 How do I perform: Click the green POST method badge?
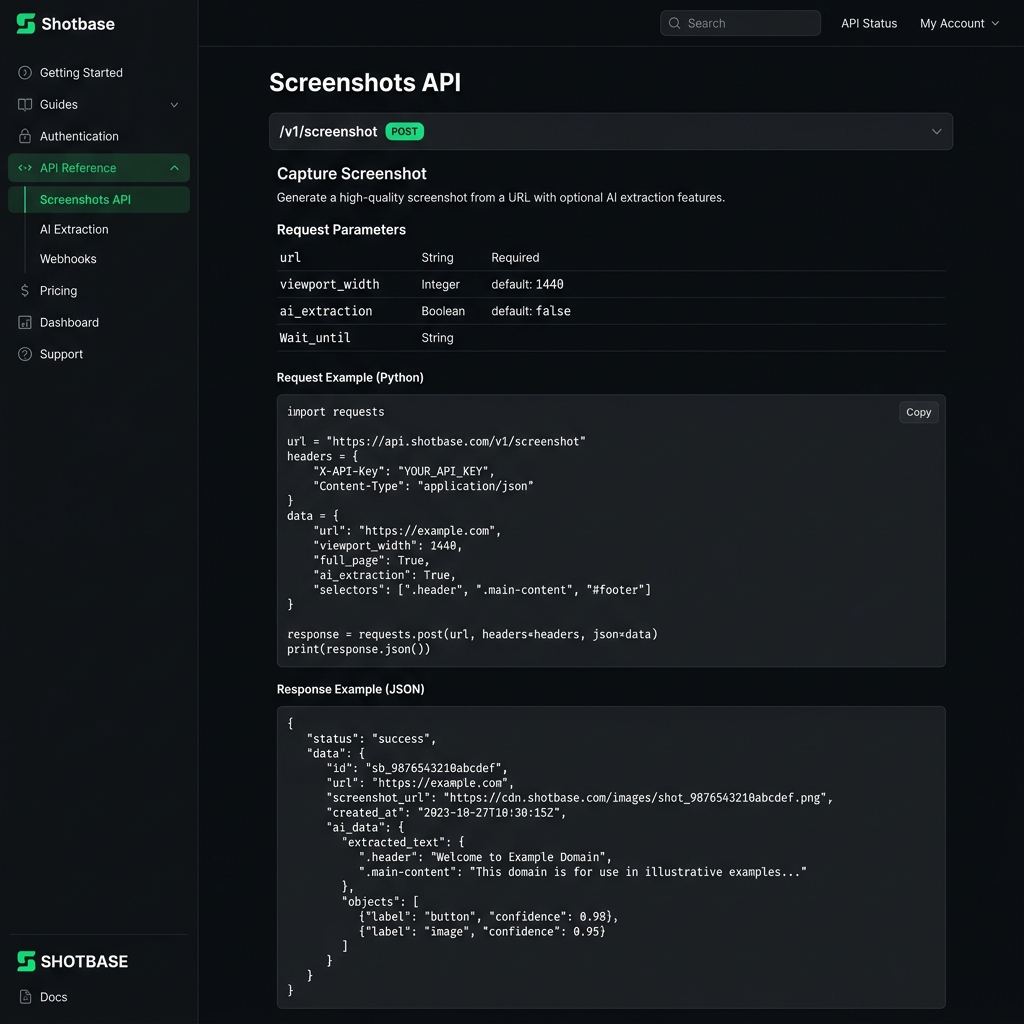(x=404, y=131)
